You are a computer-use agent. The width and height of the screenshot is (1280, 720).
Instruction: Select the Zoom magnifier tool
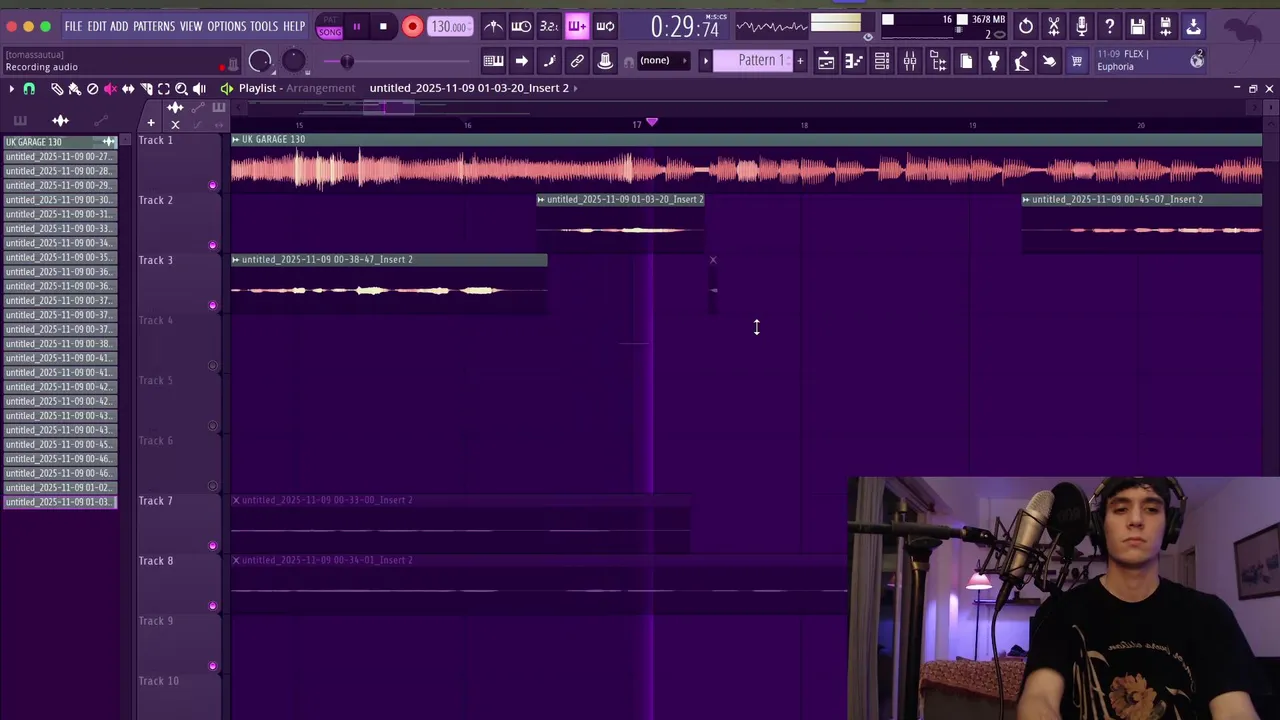[181, 89]
